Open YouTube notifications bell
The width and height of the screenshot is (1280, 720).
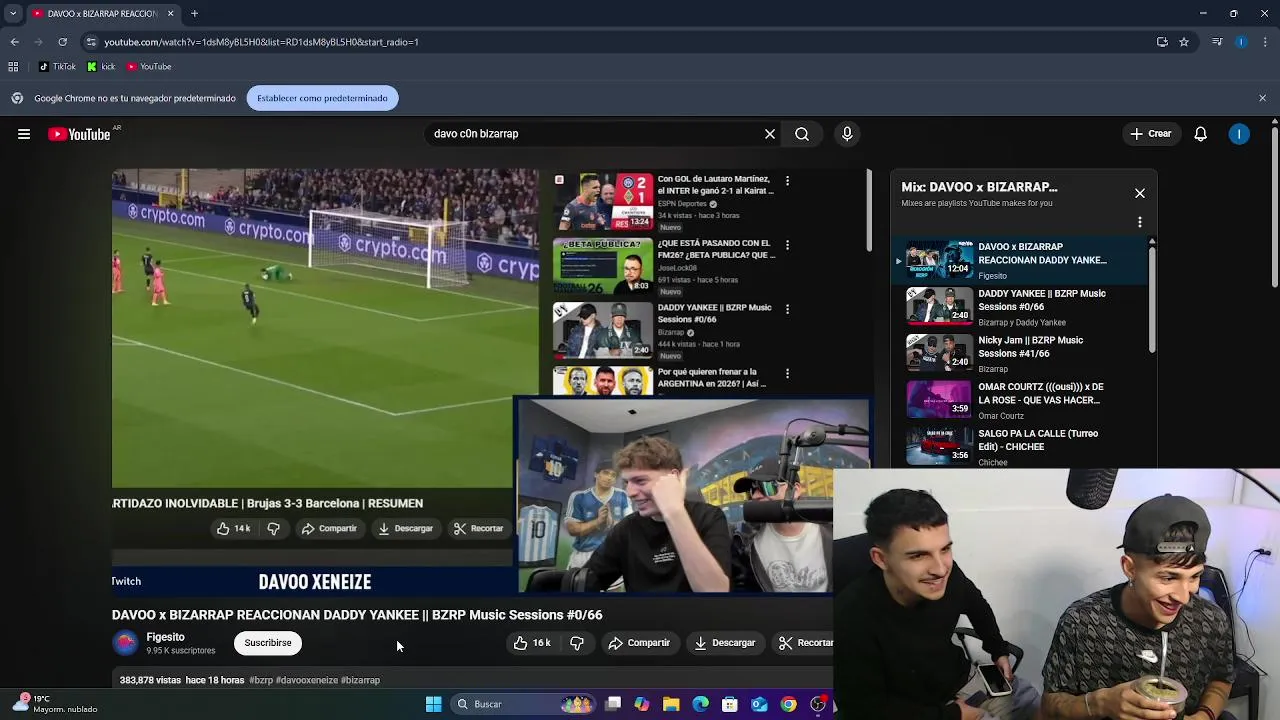[1201, 134]
